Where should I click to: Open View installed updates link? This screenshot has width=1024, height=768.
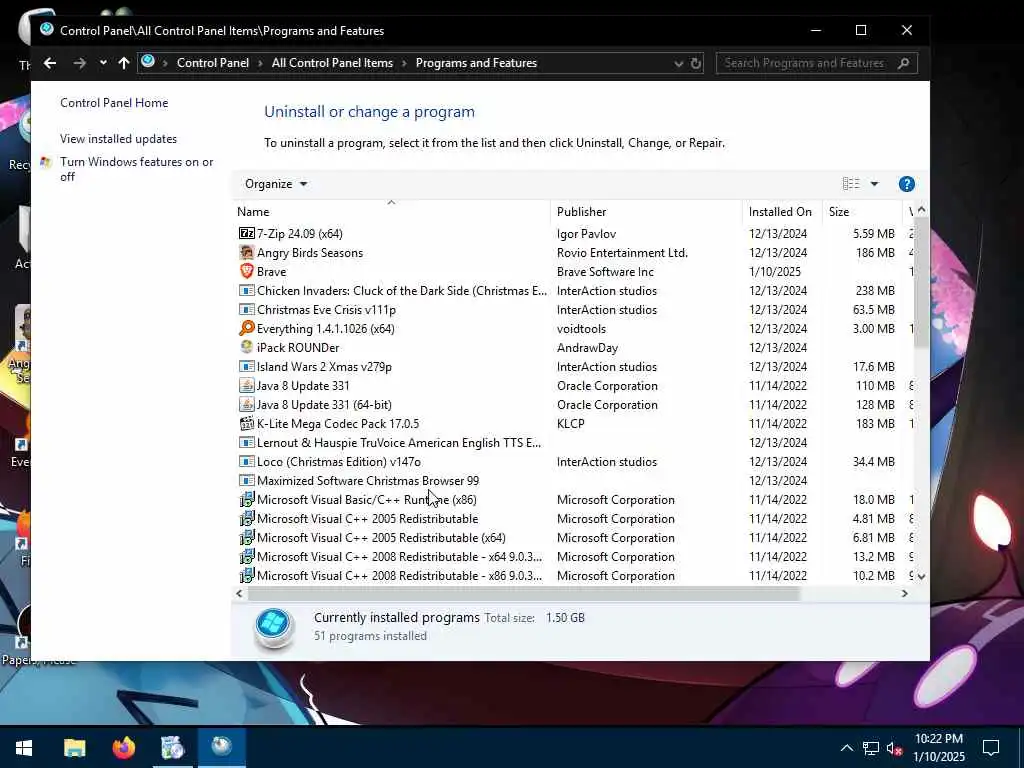[x=118, y=138]
